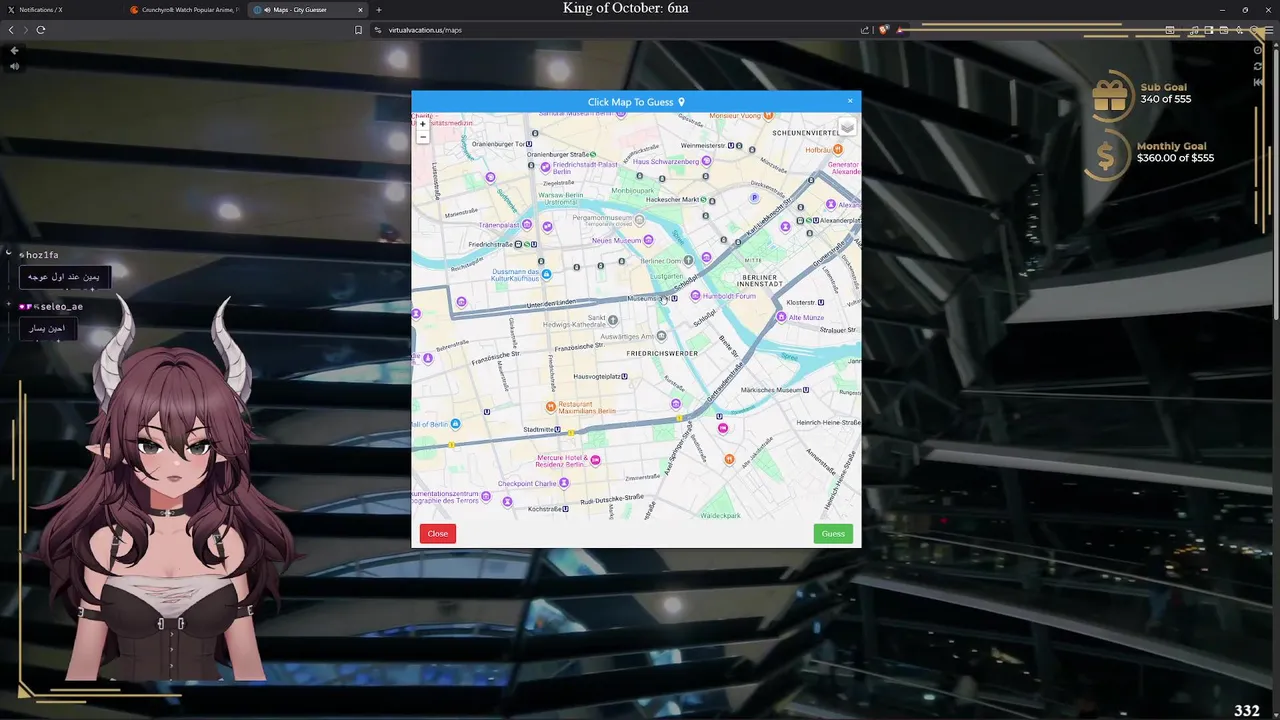Select the Hofbräu restaurant pin
The image size is (1280, 720).
point(838,150)
